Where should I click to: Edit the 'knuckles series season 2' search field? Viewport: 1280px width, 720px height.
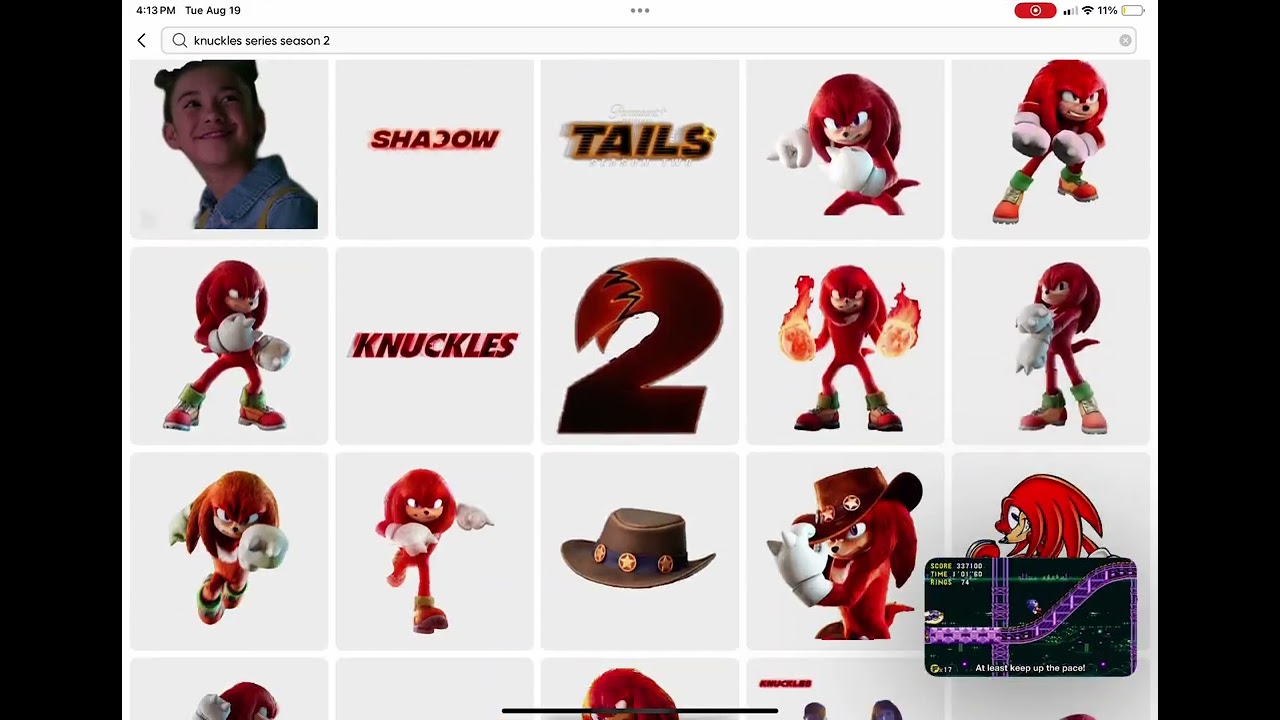coord(648,41)
